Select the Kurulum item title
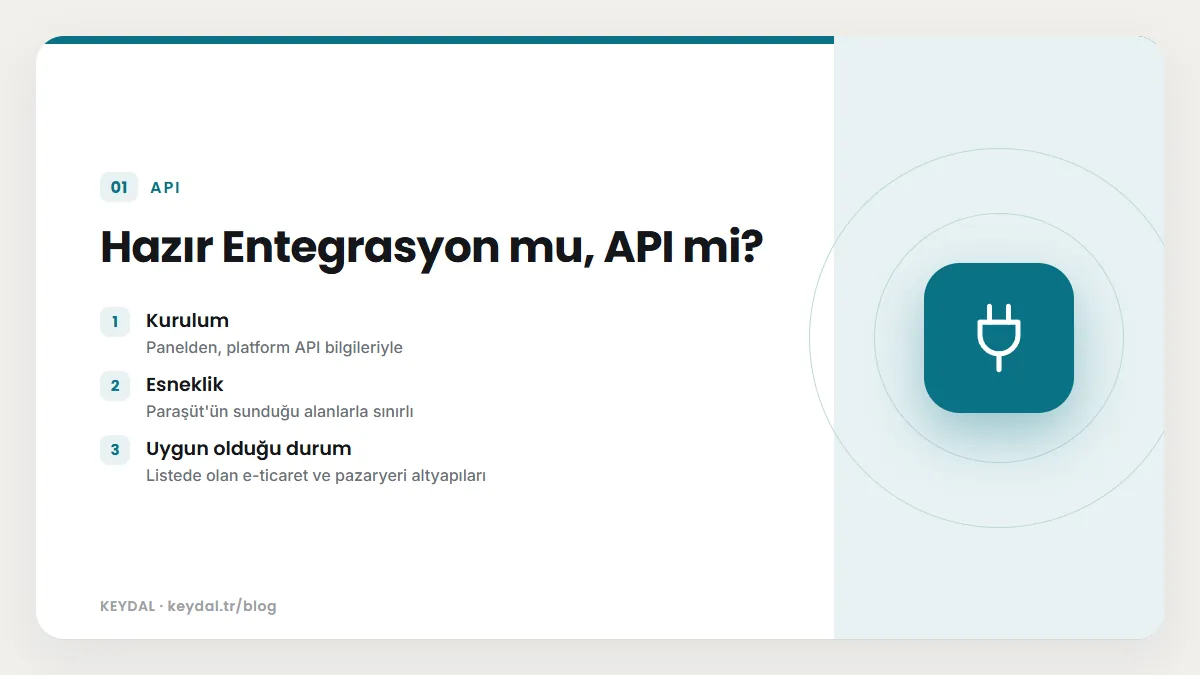Viewport: 1200px width, 675px height. [x=187, y=321]
